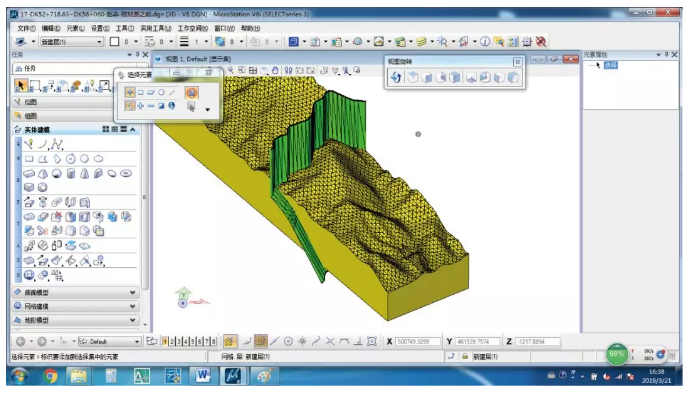
Task: Click the Pan View hand icon
Action: pos(275,70)
